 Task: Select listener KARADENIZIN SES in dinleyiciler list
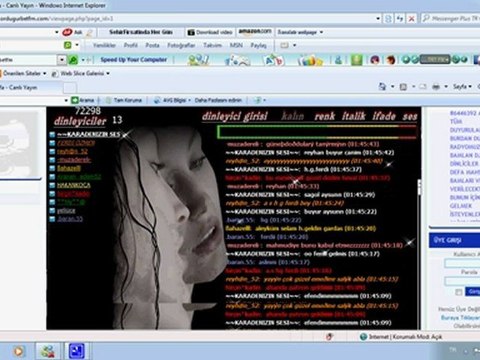[89, 134]
